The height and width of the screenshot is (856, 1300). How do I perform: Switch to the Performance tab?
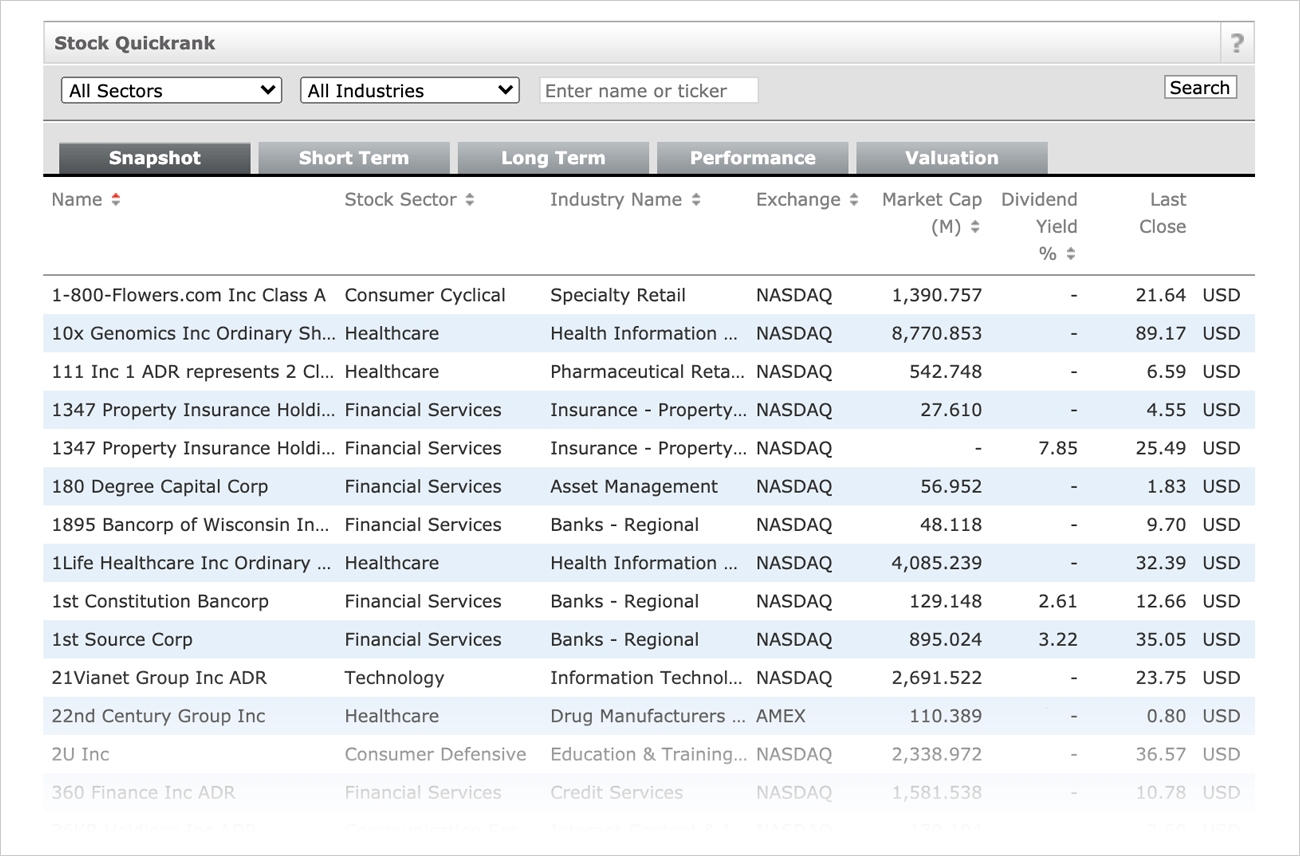pyautogui.click(x=753, y=158)
